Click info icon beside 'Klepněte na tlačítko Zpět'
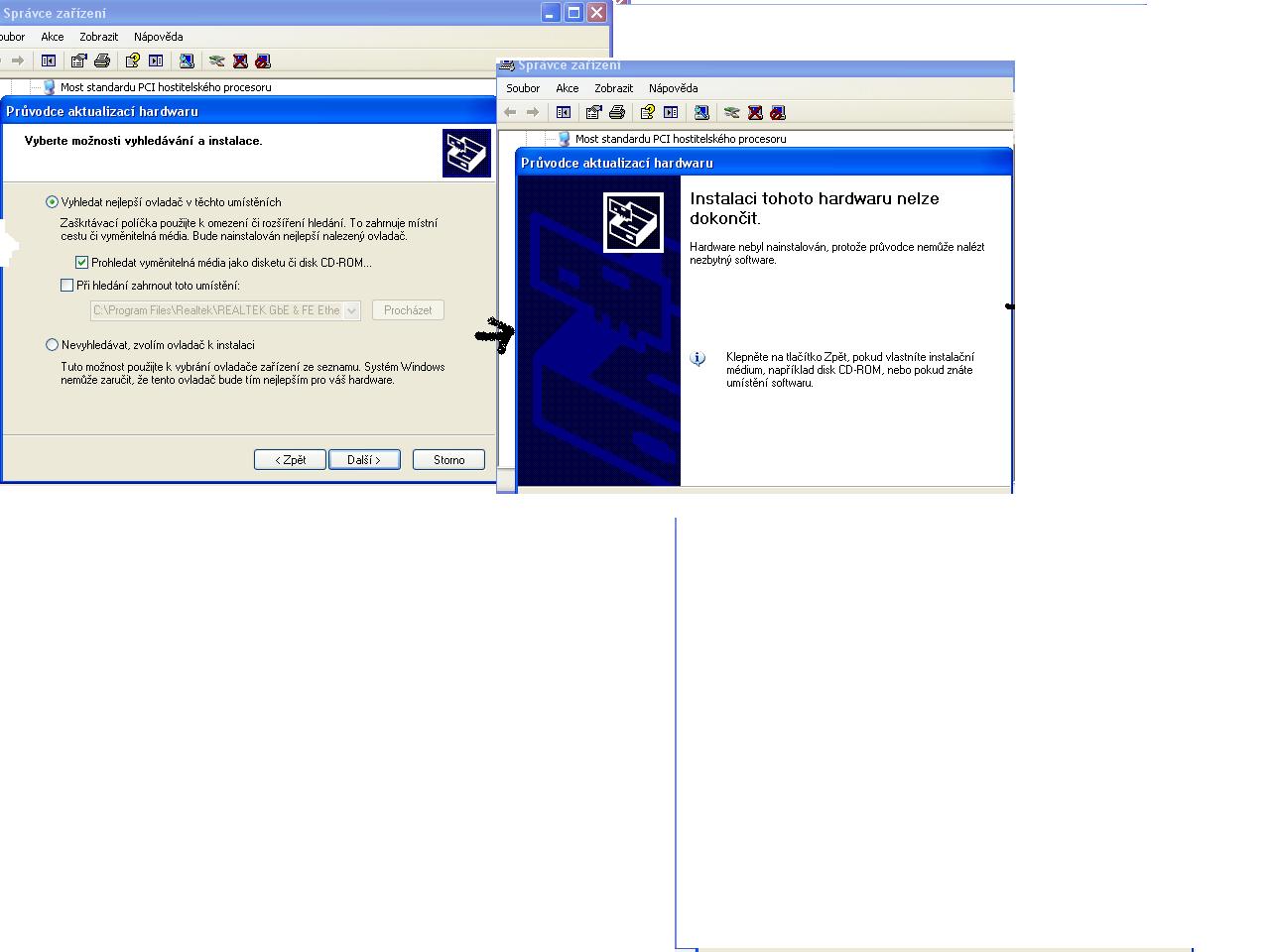 tap(698, 358)
